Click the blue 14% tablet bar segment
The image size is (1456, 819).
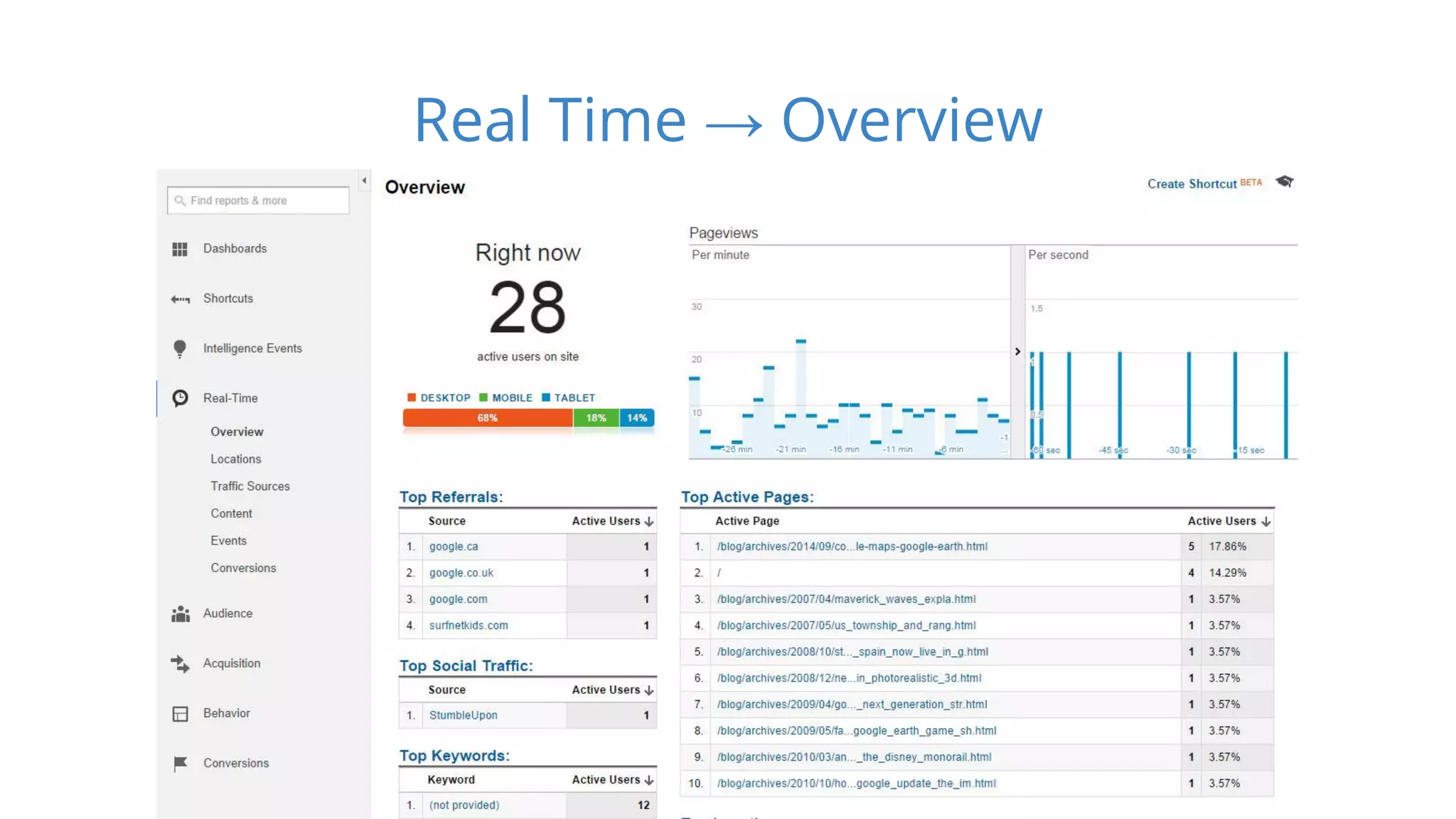point(637,418)
